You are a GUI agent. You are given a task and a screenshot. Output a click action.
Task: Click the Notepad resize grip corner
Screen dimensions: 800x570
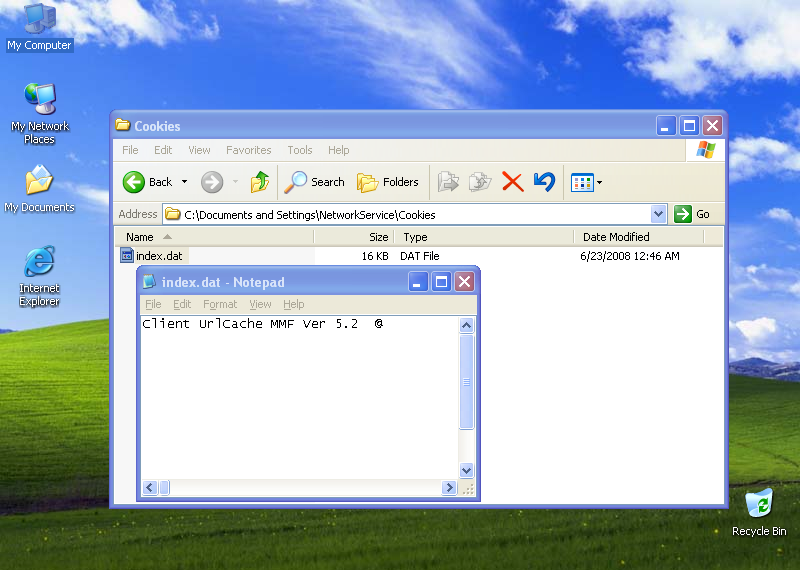[x=467, y=488]
